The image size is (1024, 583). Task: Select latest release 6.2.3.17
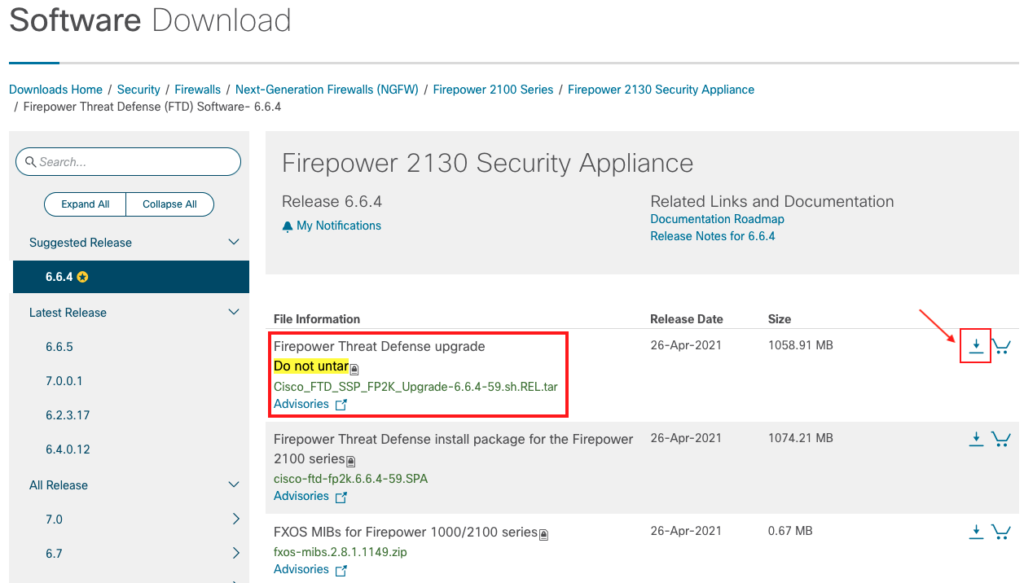(67, 415)
